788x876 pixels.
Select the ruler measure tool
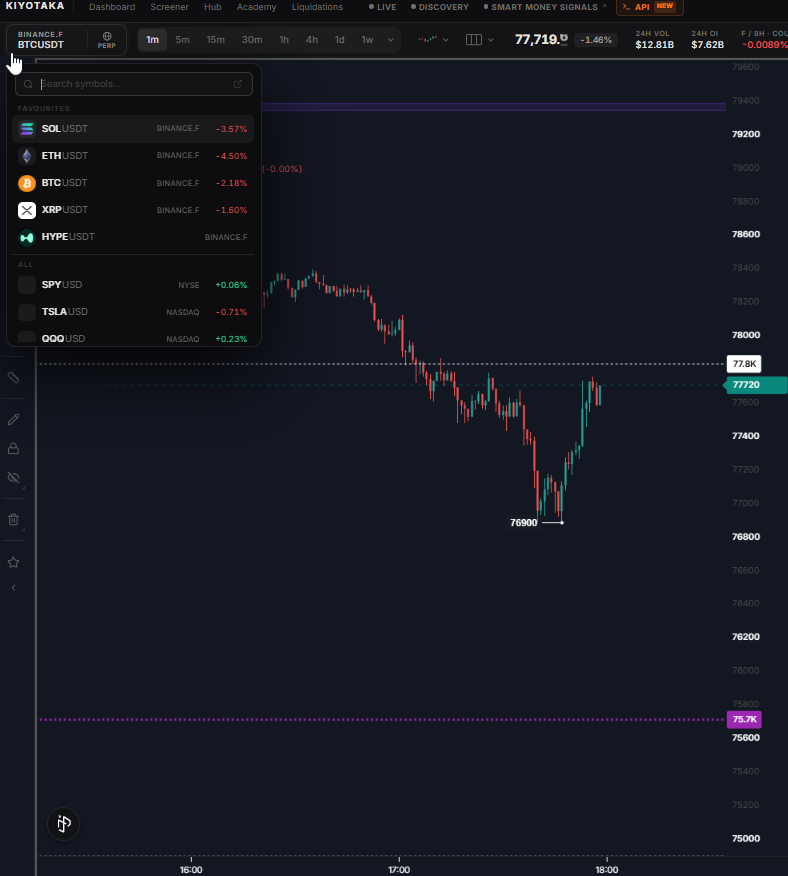[x=13, y=378]
